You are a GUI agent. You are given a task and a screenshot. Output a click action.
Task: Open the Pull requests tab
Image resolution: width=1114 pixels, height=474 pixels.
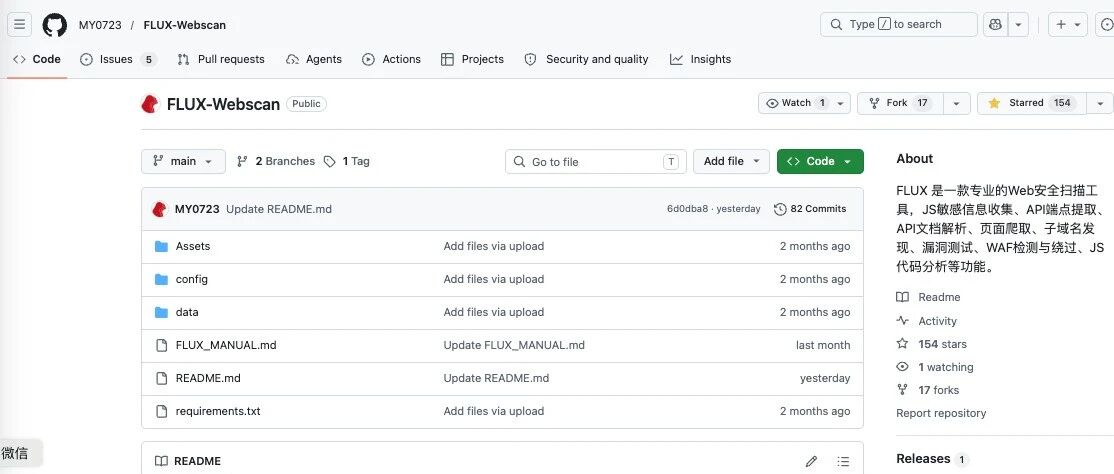pyautogui.click(x=221, y=59)
